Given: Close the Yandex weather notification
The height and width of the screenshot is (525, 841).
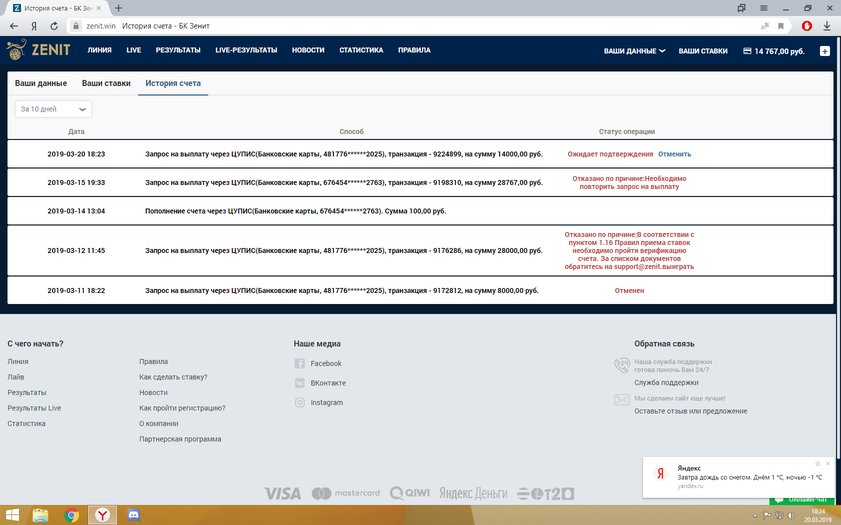Looking at the screenshot, I should tap(828, 464).
